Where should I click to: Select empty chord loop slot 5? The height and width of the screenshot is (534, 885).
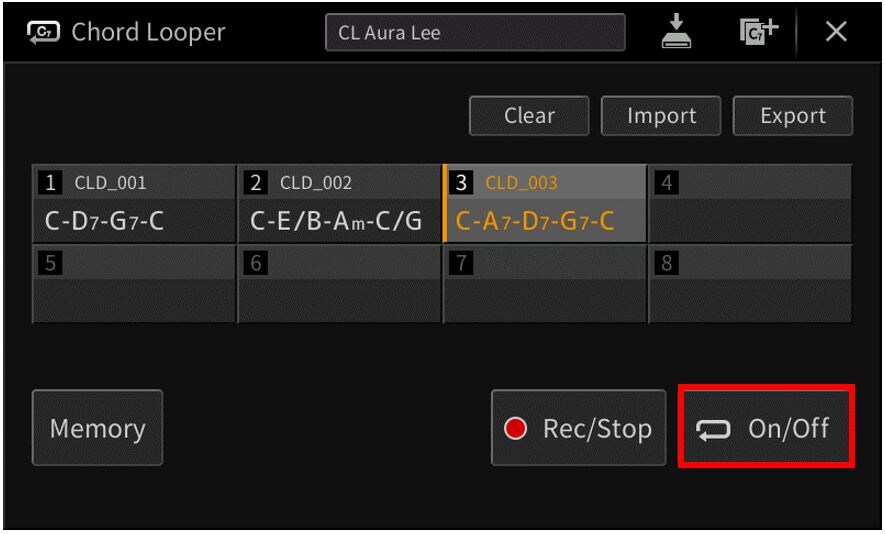pos(134,284)
